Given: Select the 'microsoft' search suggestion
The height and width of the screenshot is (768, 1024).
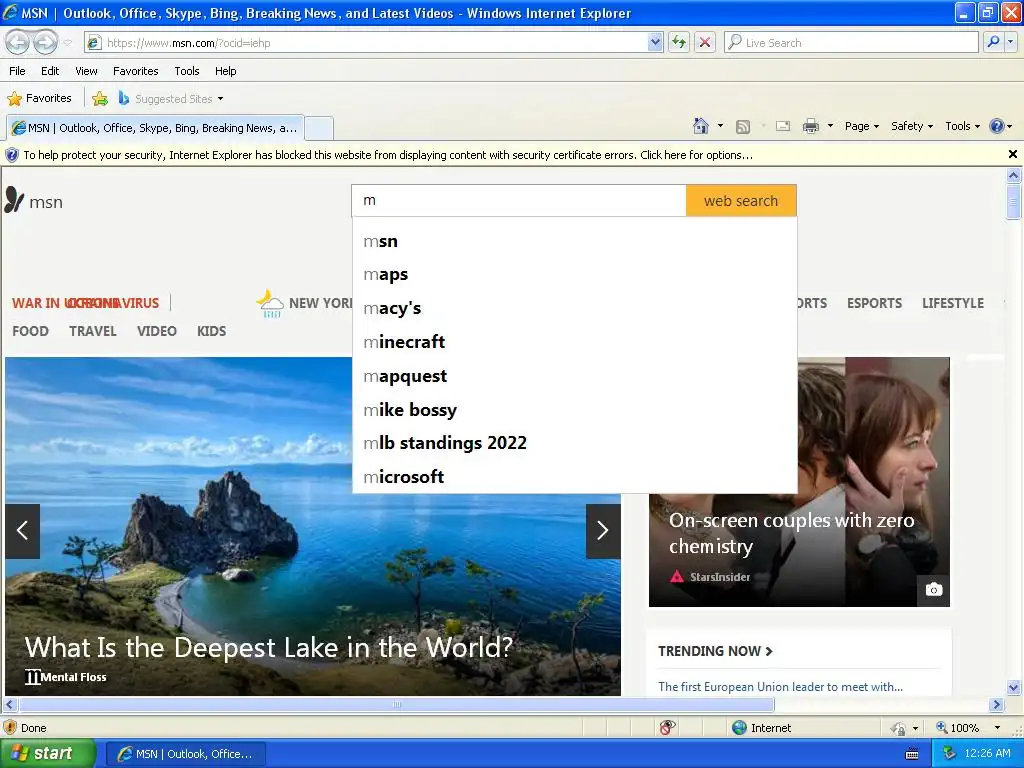Looking at the screenshot, I should coord(575,477).
